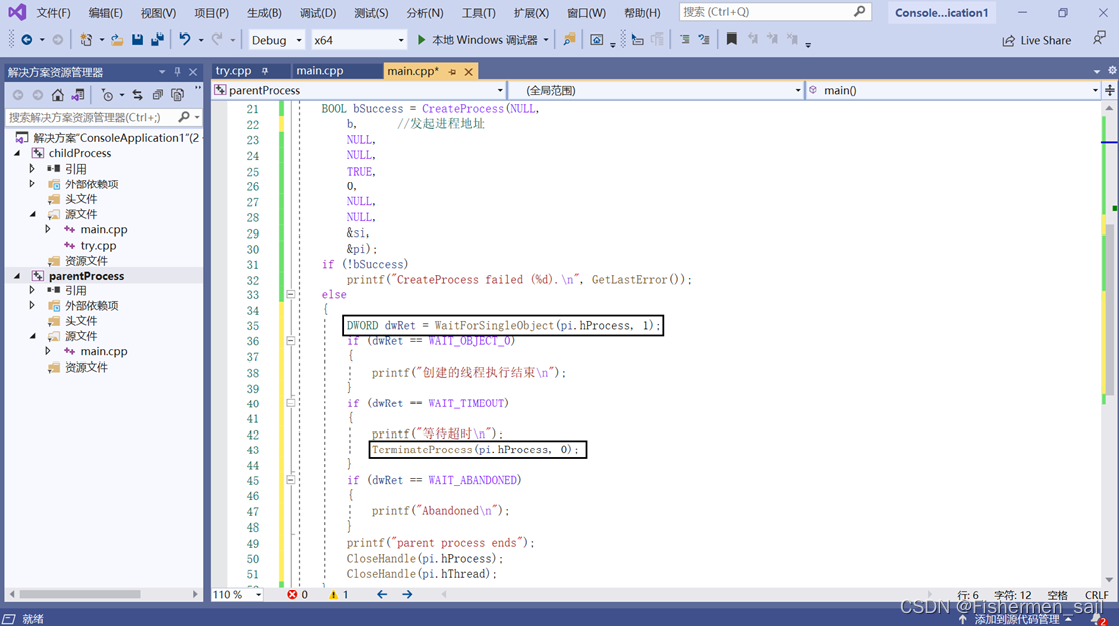The width and height of the screenshot is (1119, 626).
Task: Click the search magnifier in Solution Explorer
Action: click(x=184, y=117)
